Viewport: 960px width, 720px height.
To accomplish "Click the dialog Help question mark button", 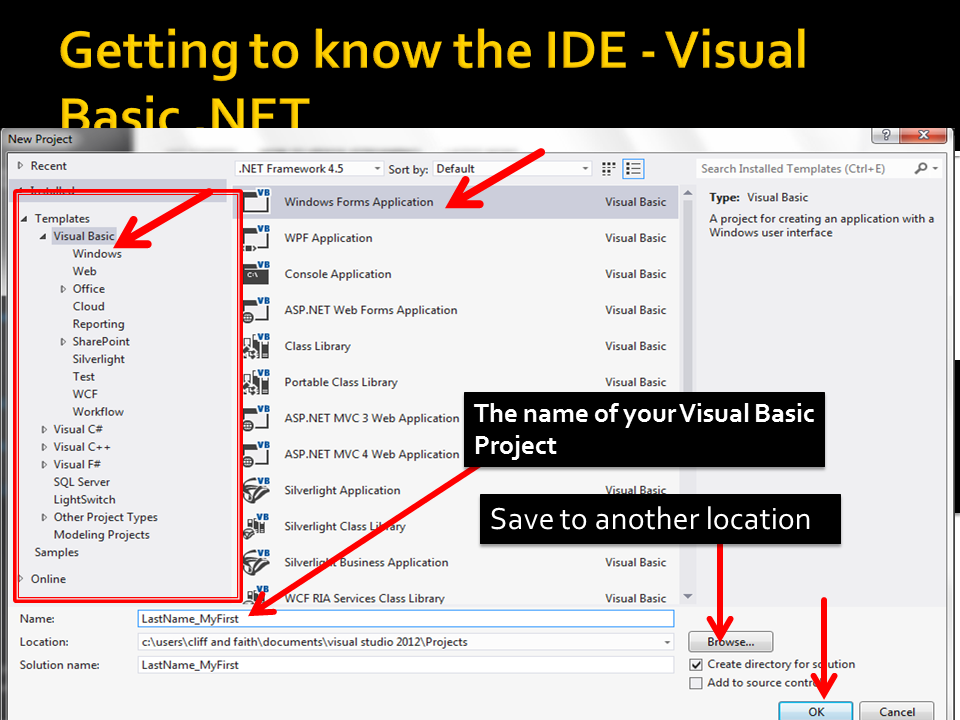I will click(x=885, y=135).
